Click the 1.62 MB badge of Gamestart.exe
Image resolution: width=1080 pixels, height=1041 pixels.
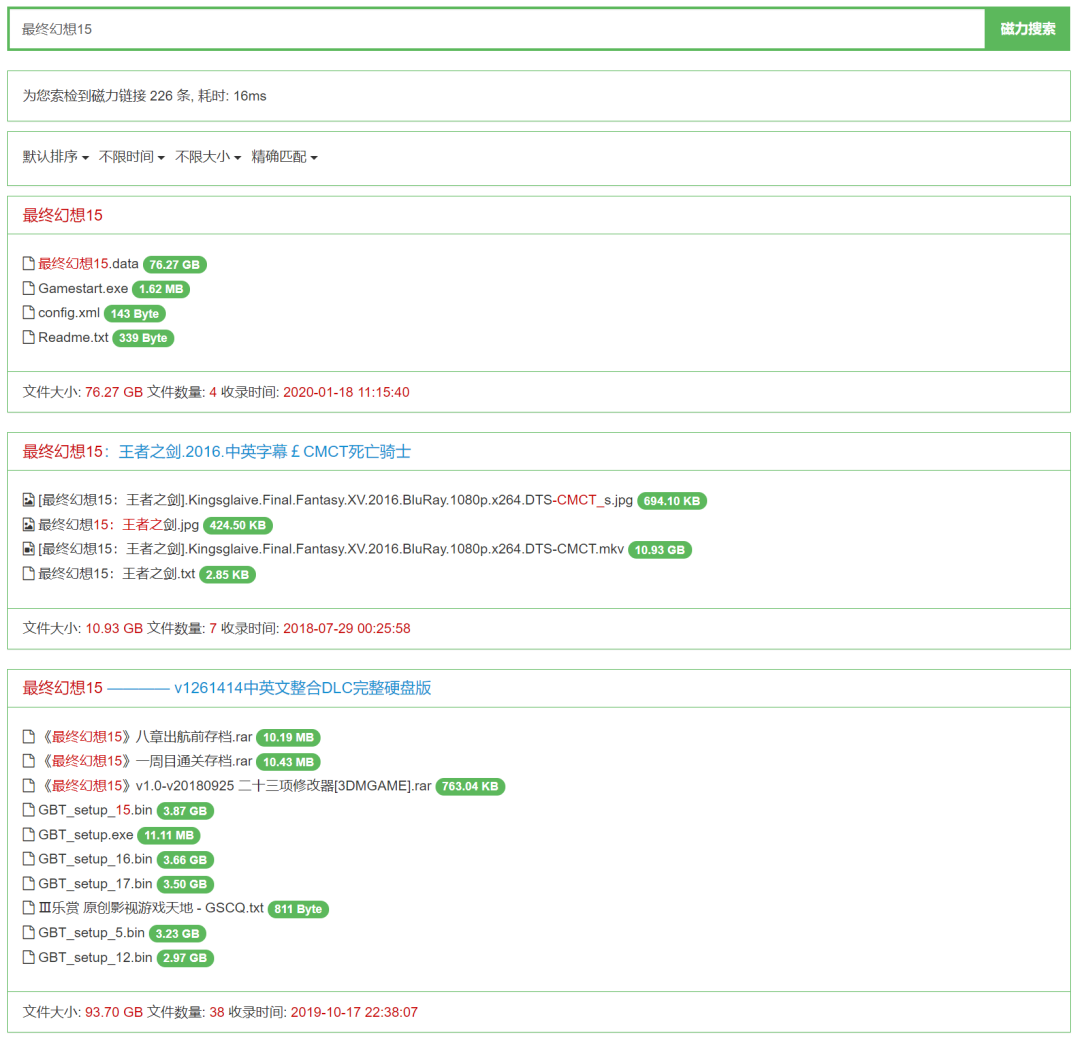[160, 289]
